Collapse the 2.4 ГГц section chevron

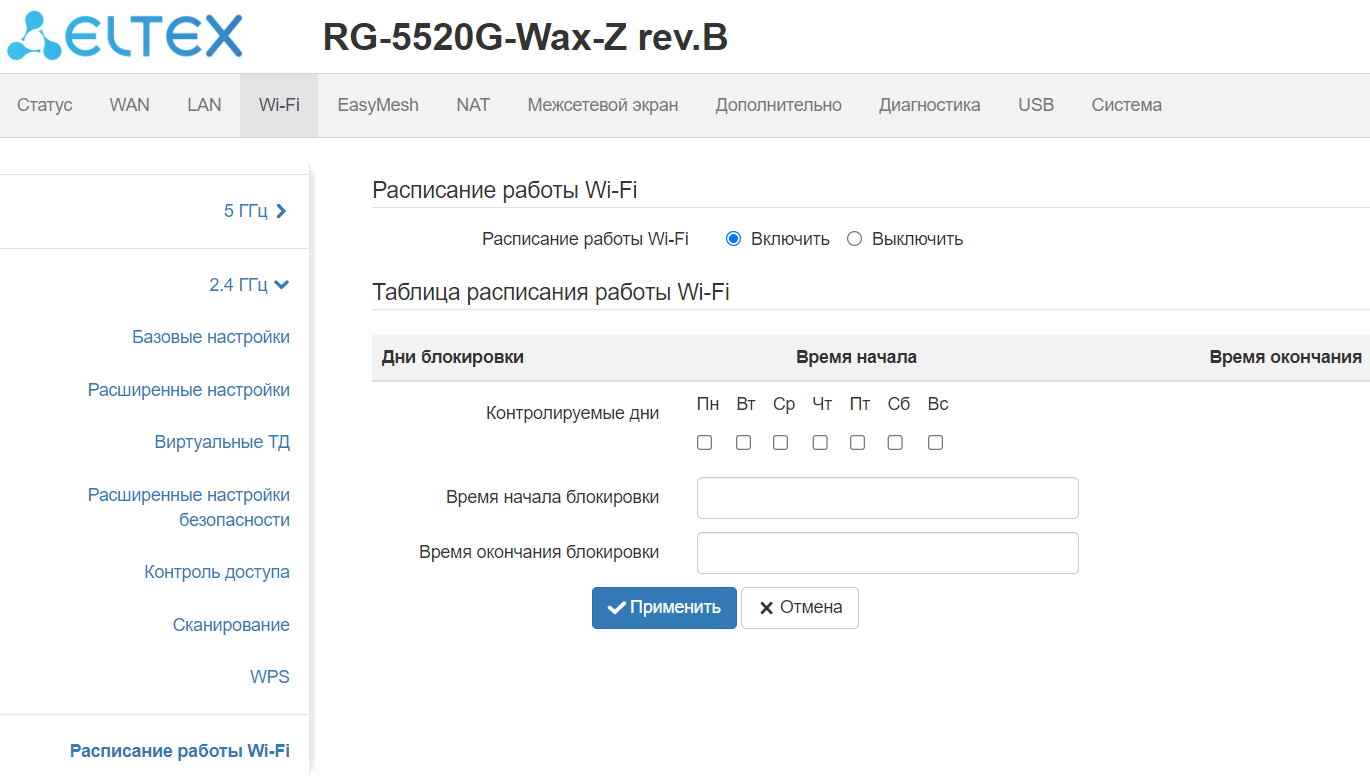click(281, 285)
